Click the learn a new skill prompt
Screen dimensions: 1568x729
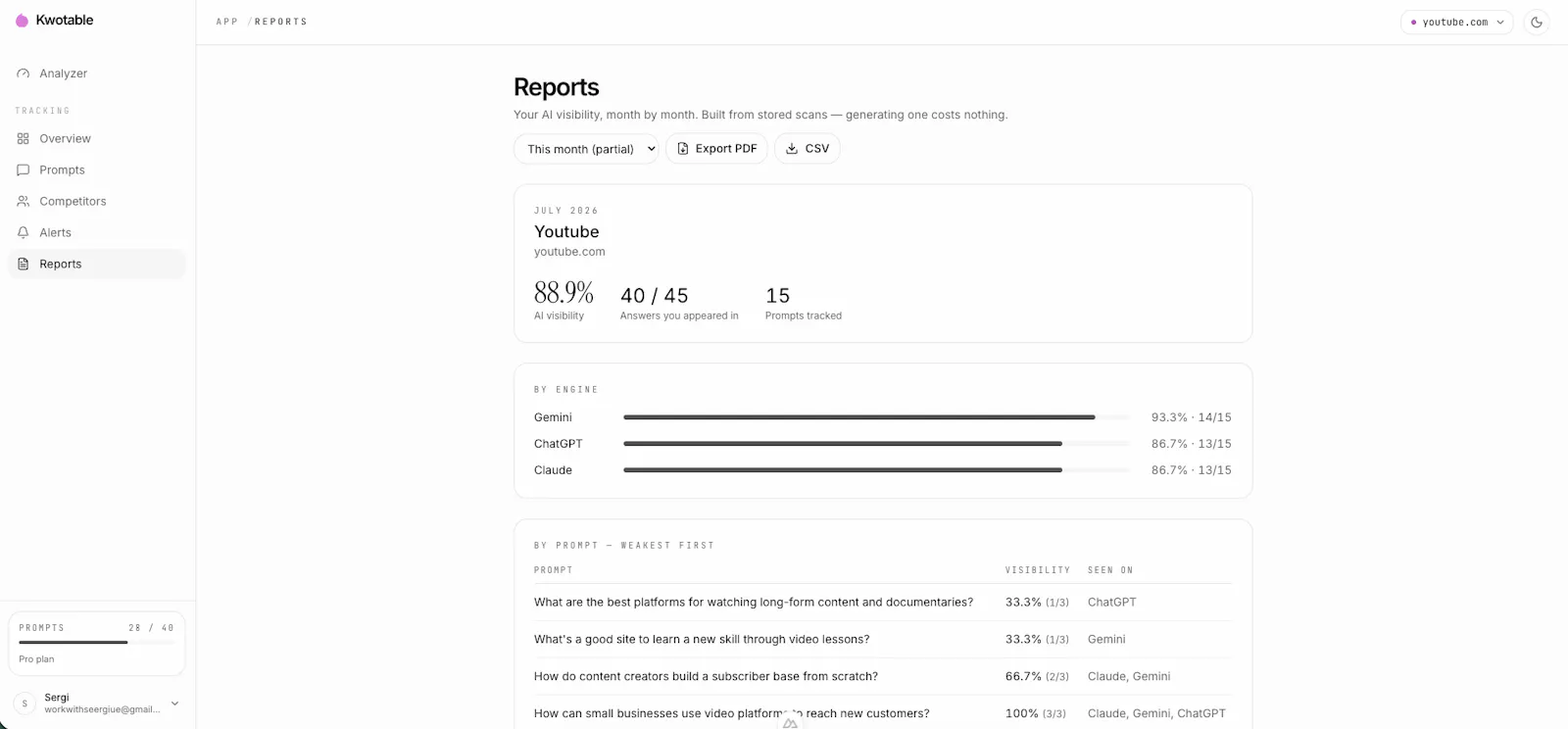[702, 640]
